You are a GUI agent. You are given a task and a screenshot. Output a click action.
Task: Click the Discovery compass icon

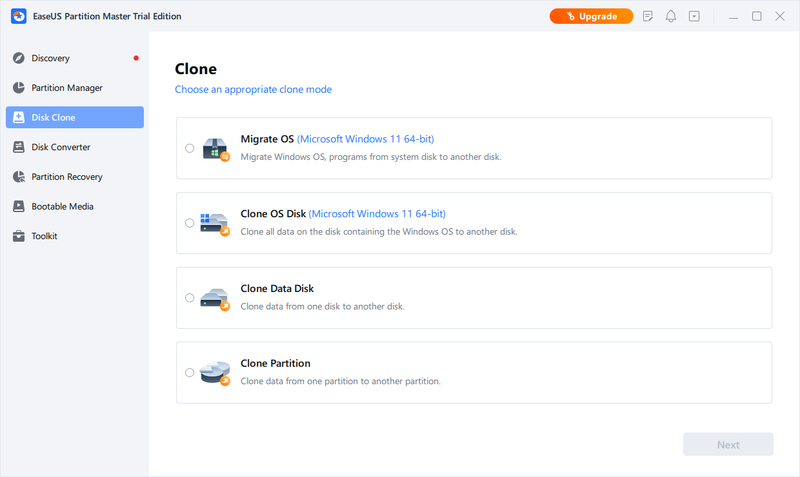pos(18,58)
